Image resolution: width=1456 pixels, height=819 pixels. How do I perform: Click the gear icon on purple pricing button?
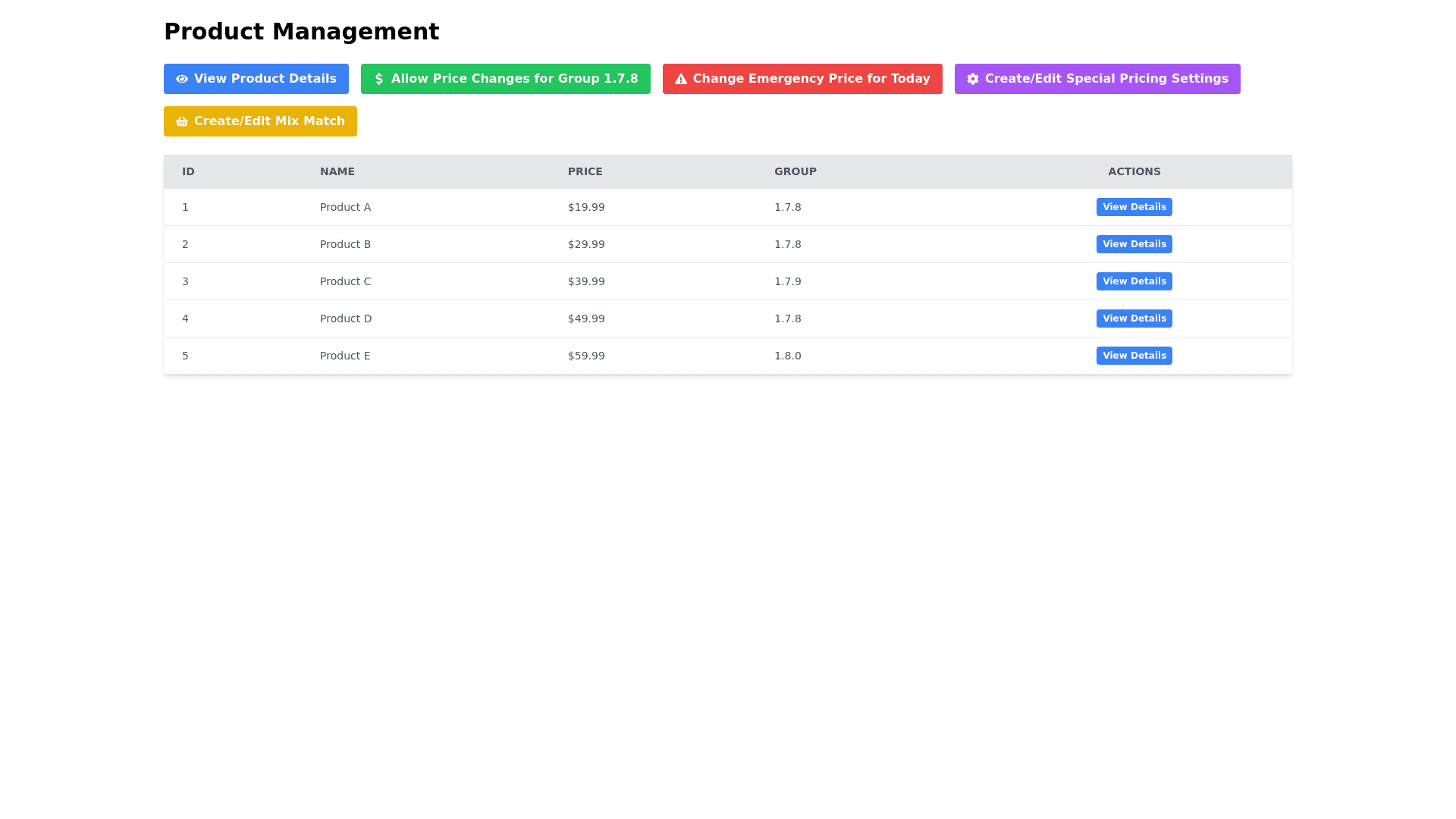tap(973, 79)
